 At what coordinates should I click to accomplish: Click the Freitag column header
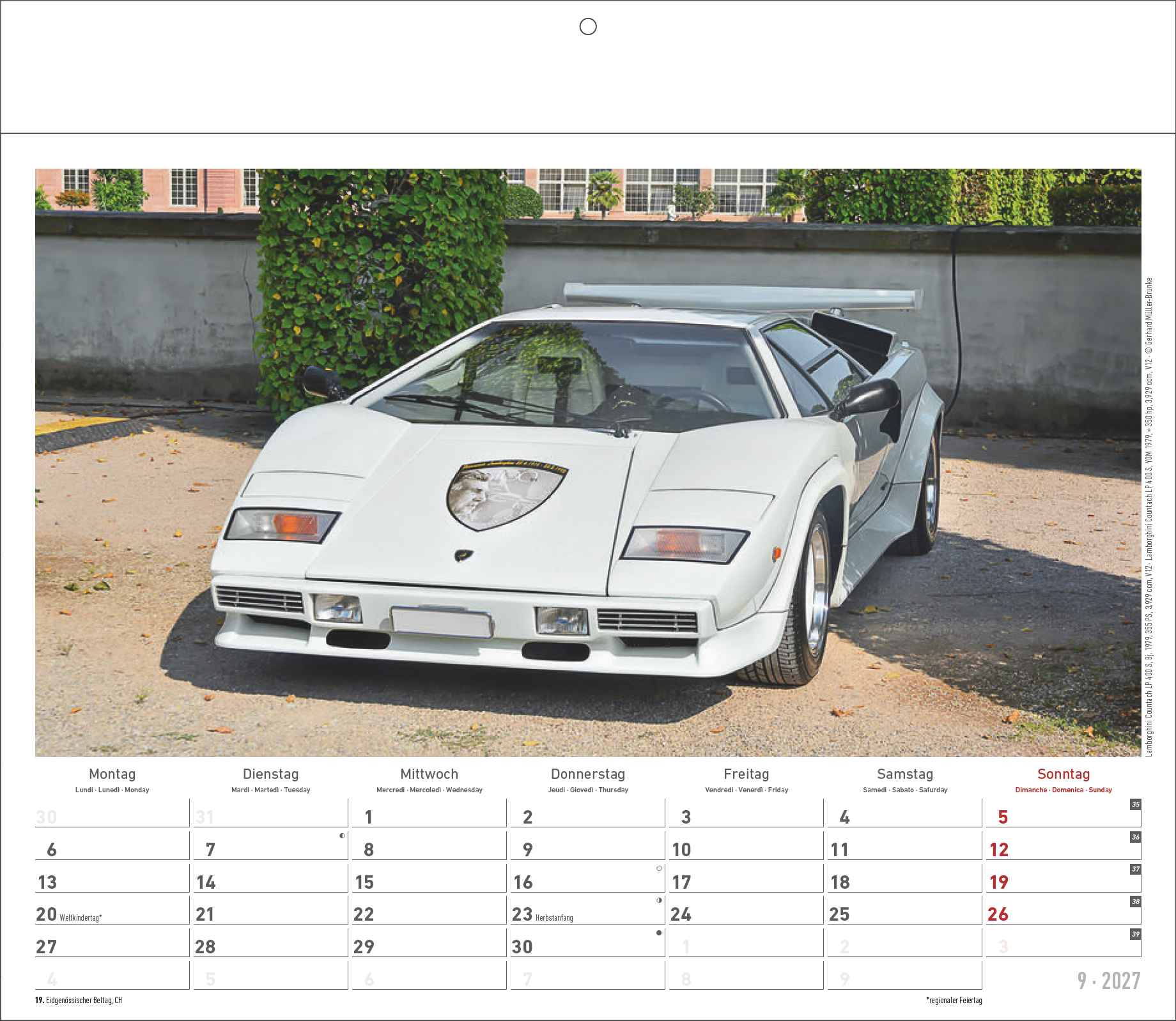coord(746,774)
